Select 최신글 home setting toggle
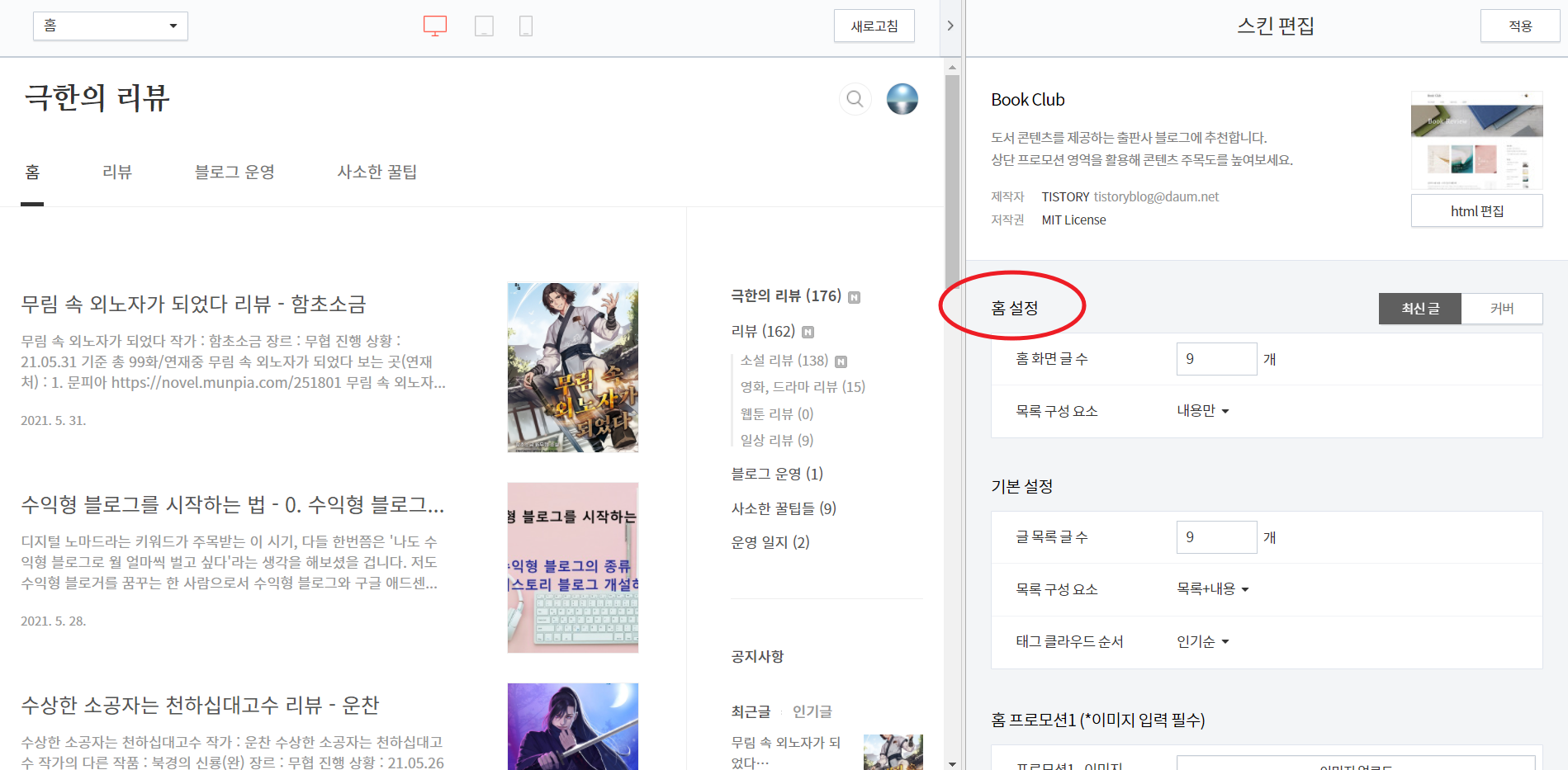 click(x=1420, y=309)
